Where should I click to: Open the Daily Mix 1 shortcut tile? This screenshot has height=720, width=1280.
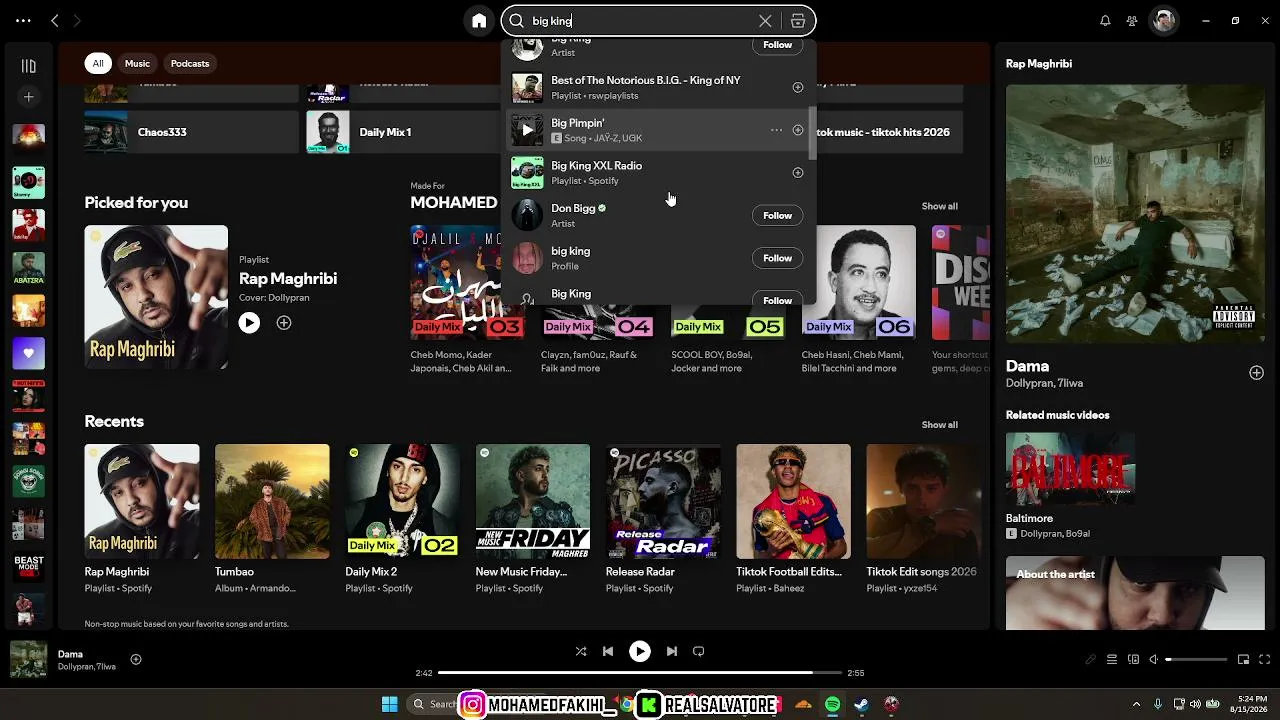[x=402, y=132]
